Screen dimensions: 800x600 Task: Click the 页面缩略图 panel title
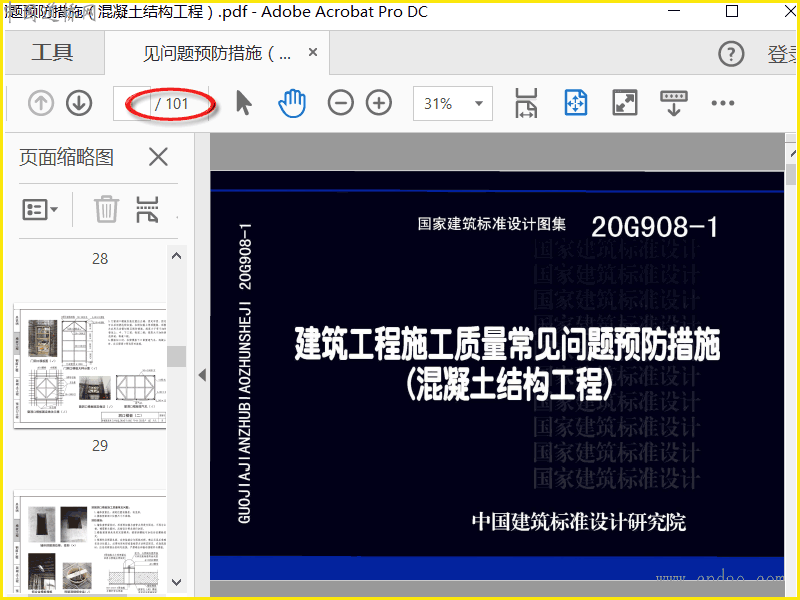point(66,157)
